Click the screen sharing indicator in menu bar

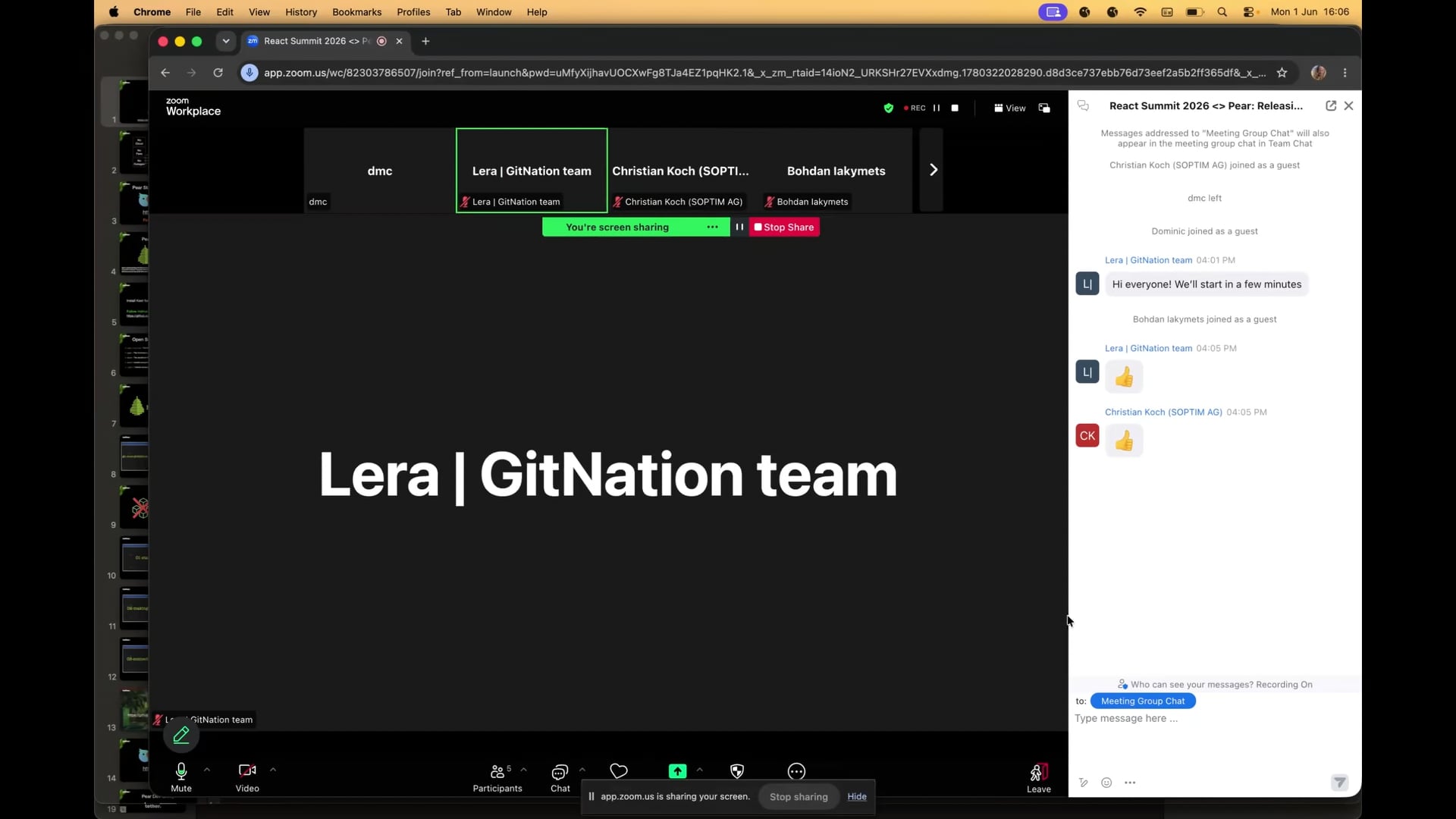point(1053,12)
